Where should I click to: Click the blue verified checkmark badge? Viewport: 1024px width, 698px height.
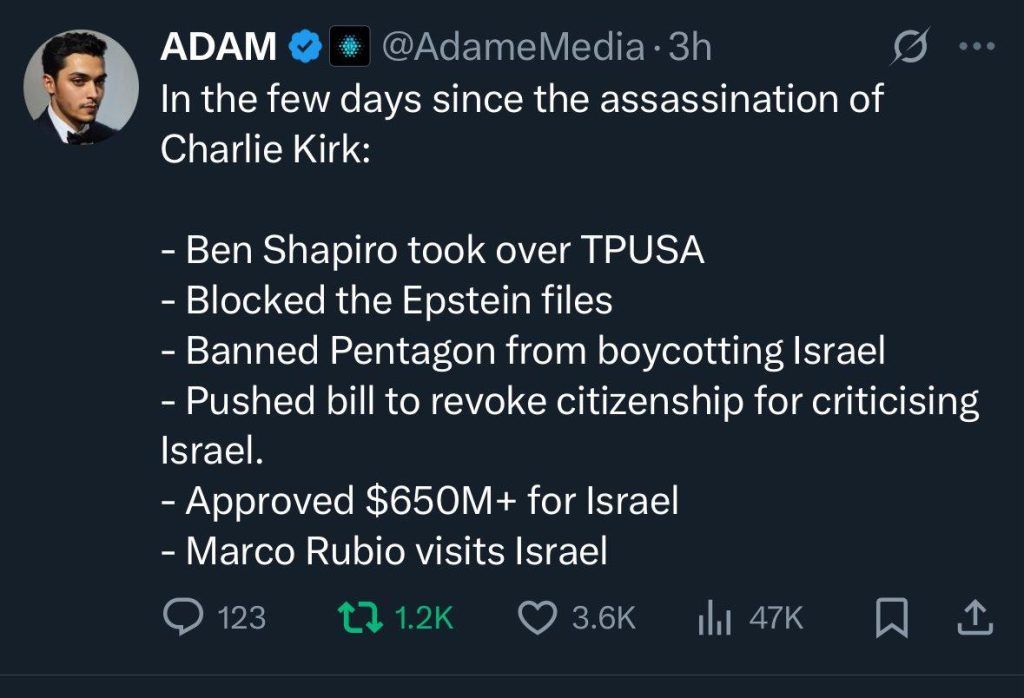pyautogui.click(x=305, y=46)
